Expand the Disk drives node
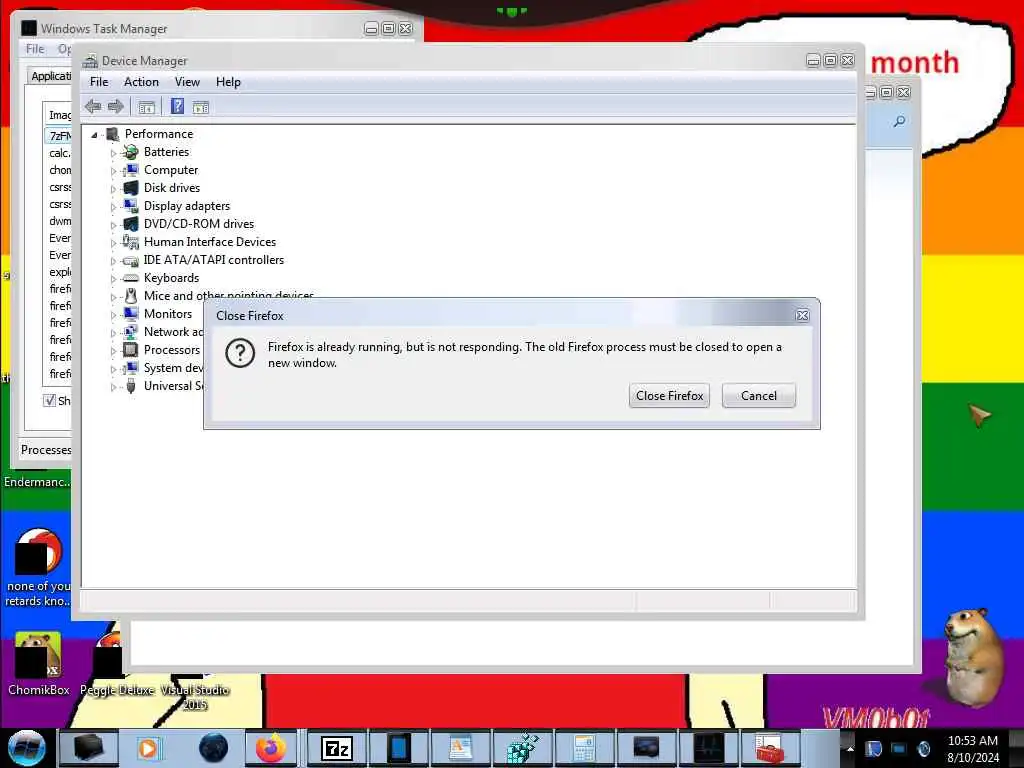Viewport: 1024px width, 768px height. pyautogui.click(x=113, y=189)
